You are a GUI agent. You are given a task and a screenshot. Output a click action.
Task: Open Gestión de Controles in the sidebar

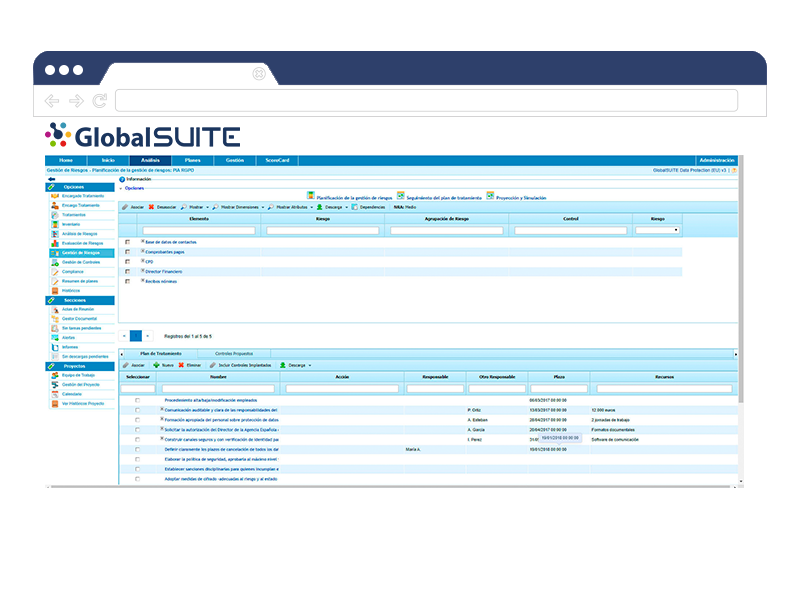tap(80, 262)
